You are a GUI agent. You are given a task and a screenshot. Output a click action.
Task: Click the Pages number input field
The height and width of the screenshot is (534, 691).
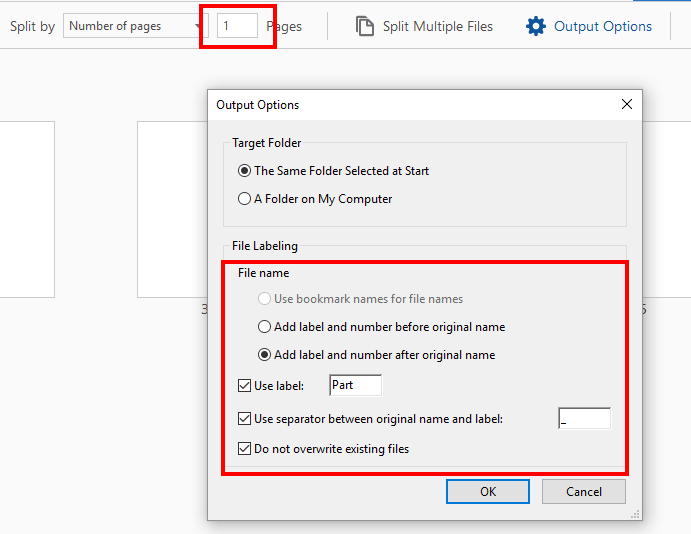(237, 27)
